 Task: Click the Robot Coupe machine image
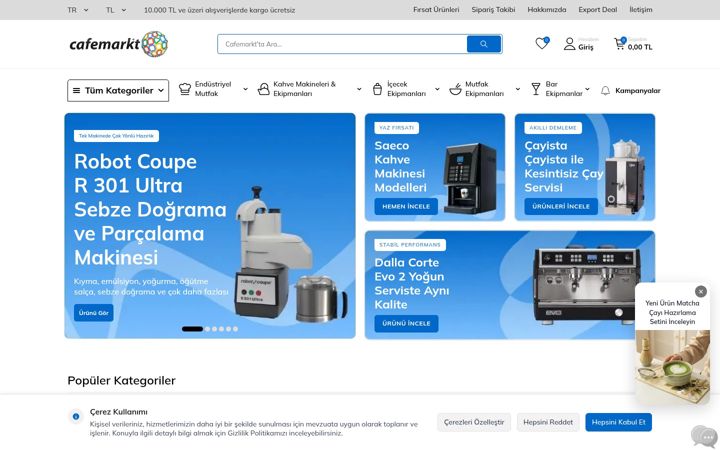[289, 255]
